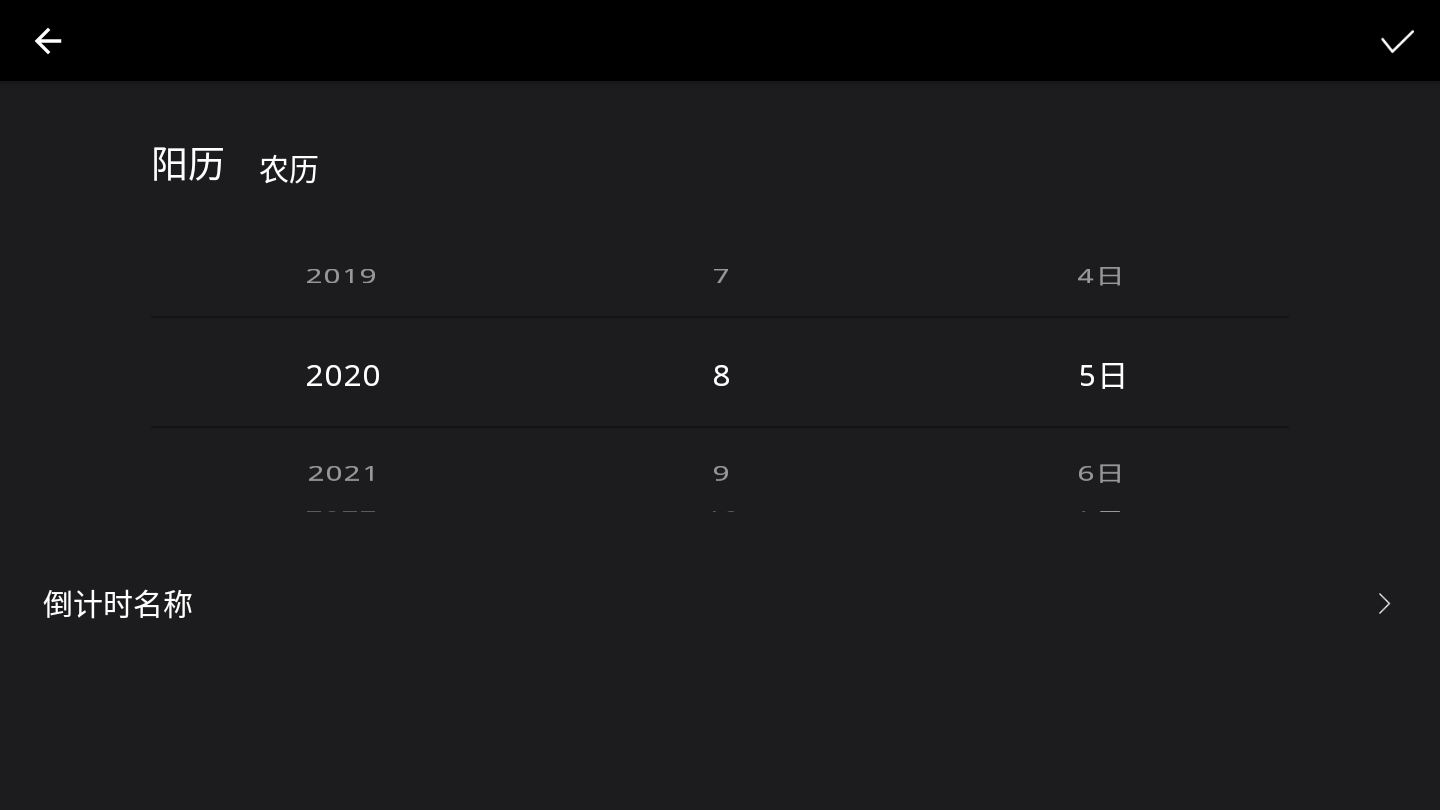Screen dimensions: 1440x810
Task: Tap the selected day 5日
Action: tap(1102, 376)
